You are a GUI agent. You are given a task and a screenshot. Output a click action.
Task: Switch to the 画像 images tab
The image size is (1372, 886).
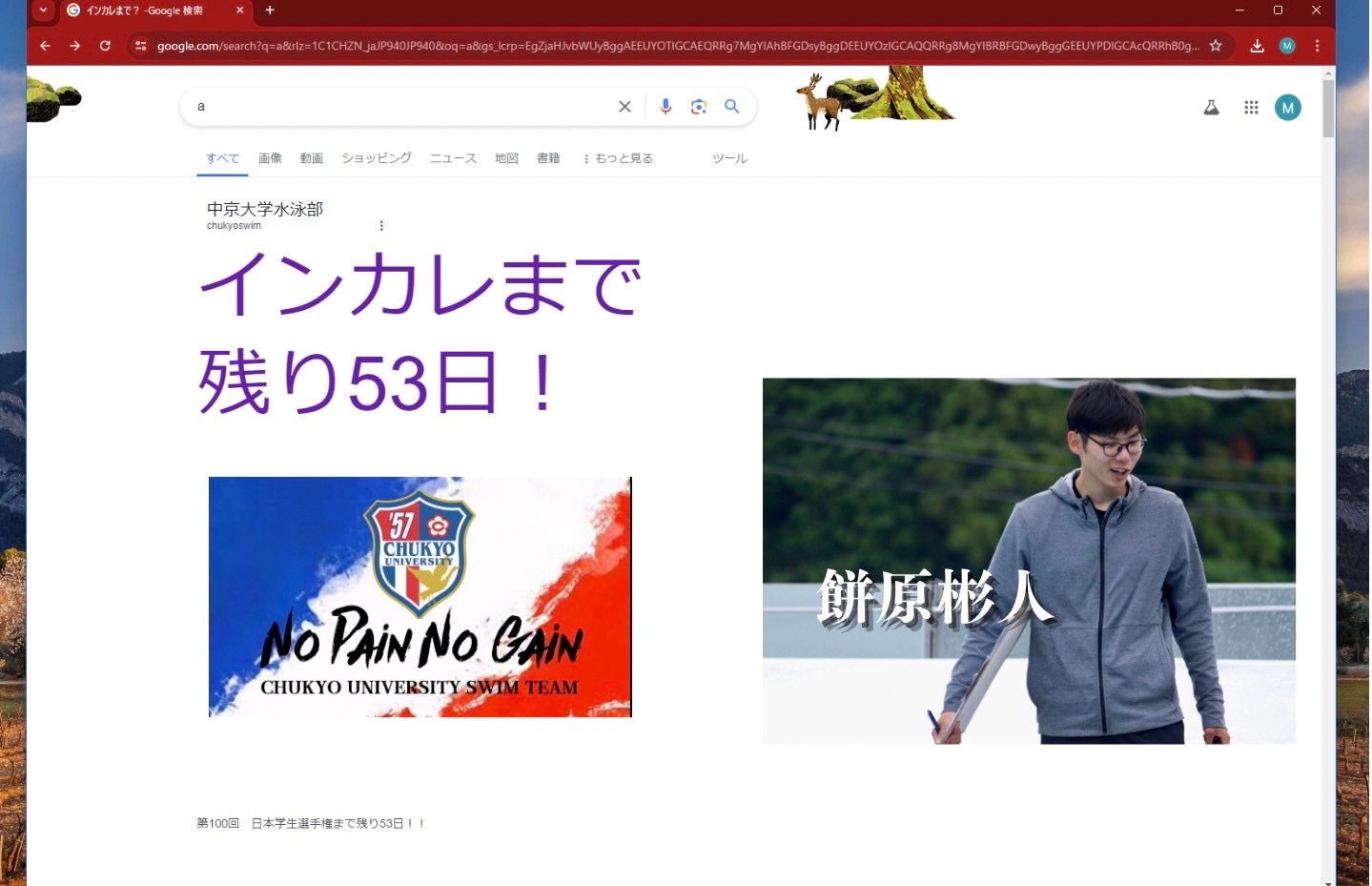270,158
